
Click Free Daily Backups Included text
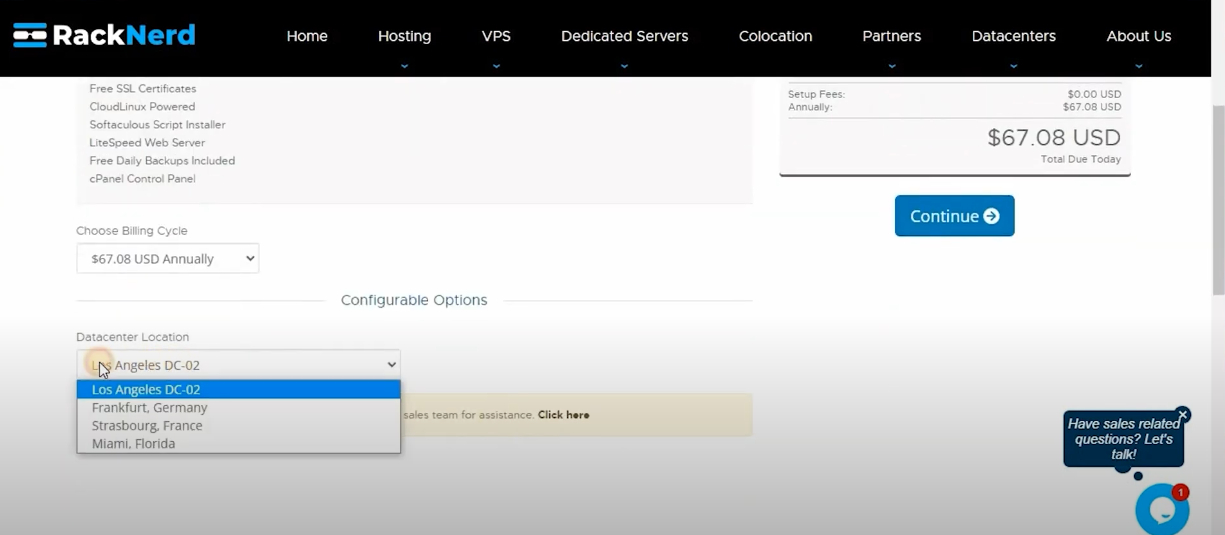pyautogui.click(x=162, y=161)
